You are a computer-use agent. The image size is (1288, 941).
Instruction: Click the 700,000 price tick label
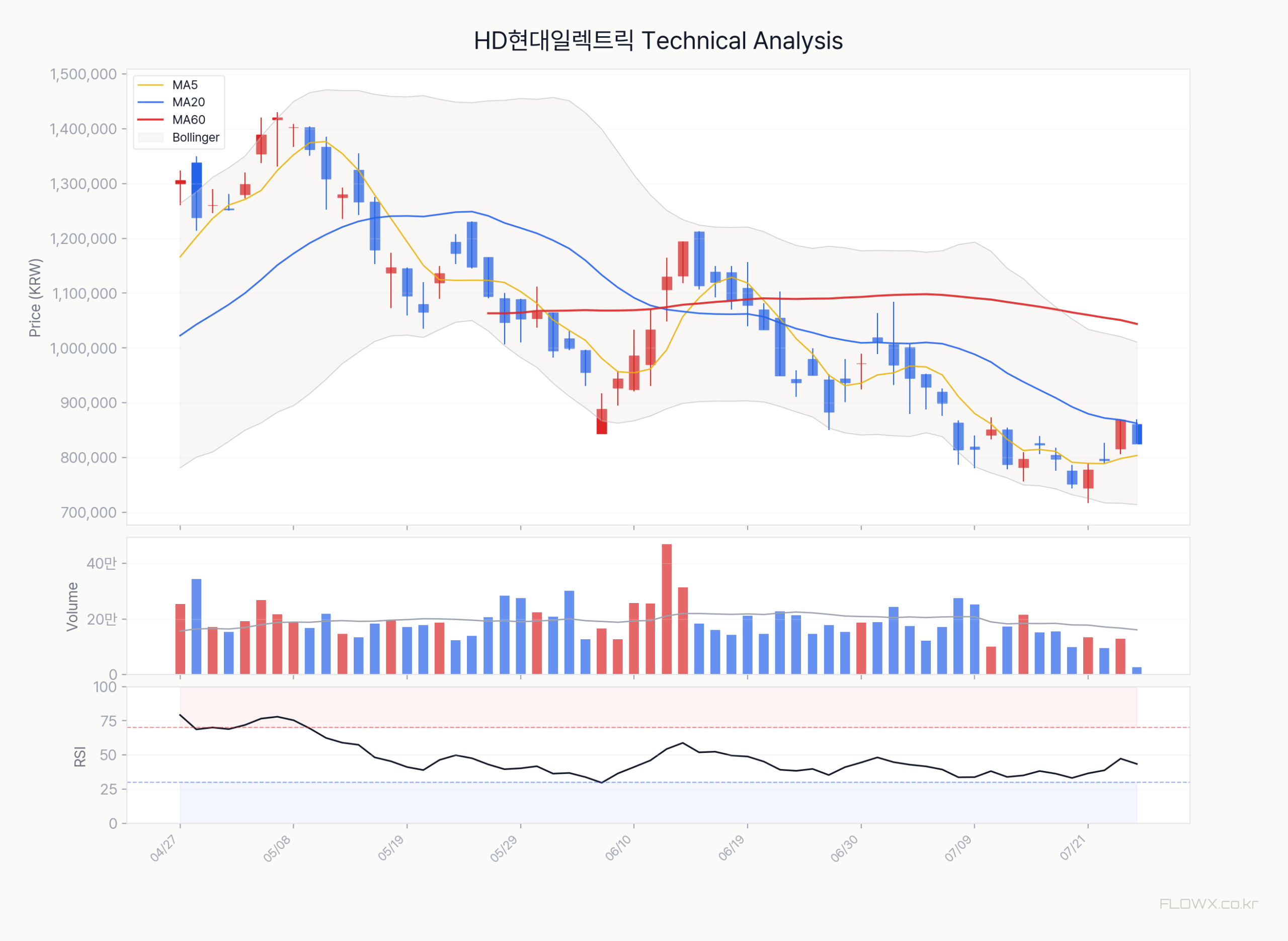pos(88,512)
